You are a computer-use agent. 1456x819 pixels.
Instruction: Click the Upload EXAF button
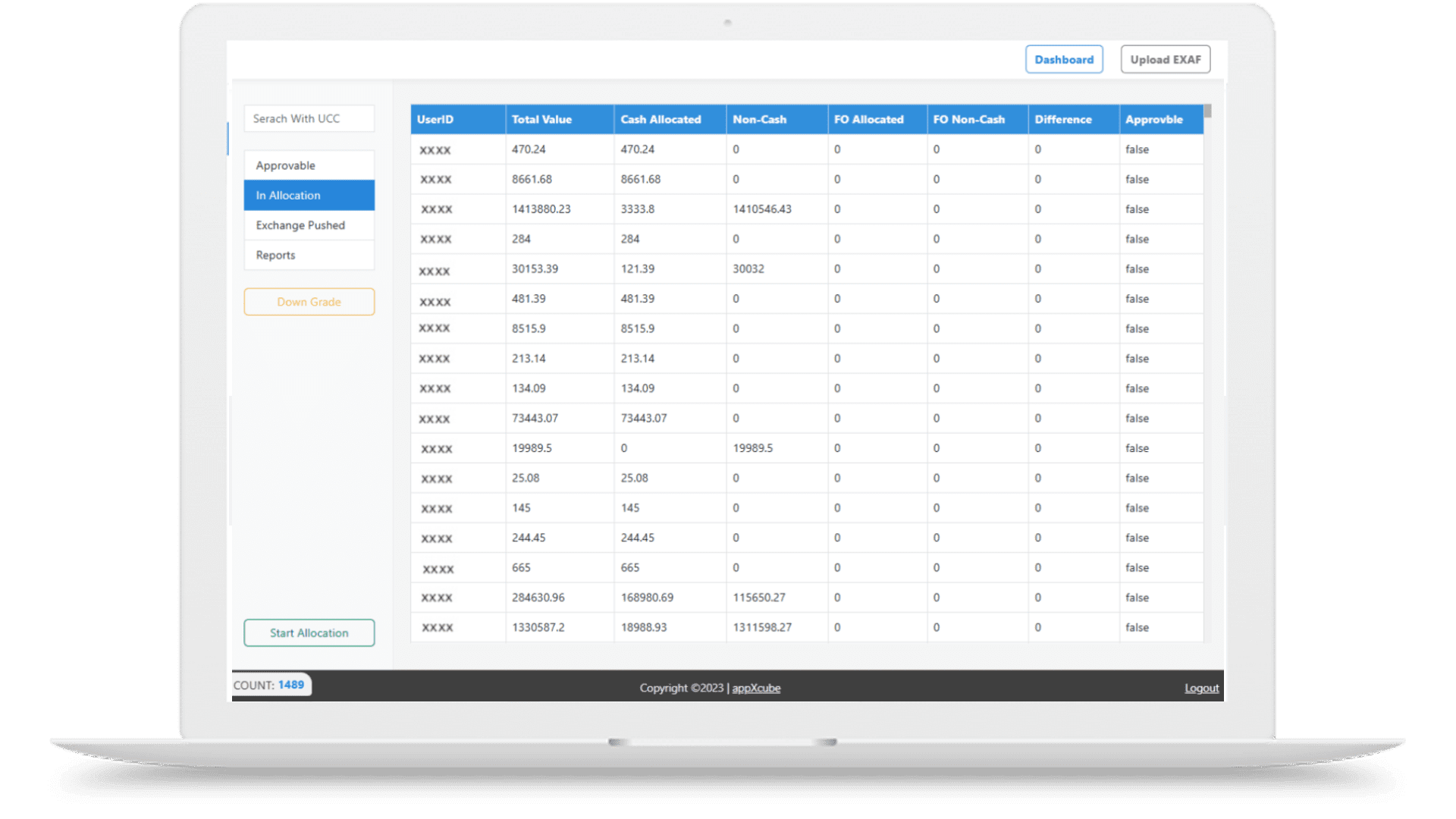[1165, 60]
